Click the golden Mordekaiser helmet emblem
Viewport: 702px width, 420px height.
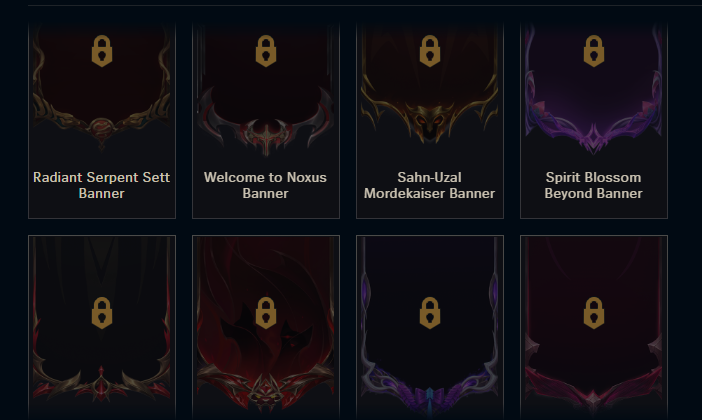[x=429, y=122]
